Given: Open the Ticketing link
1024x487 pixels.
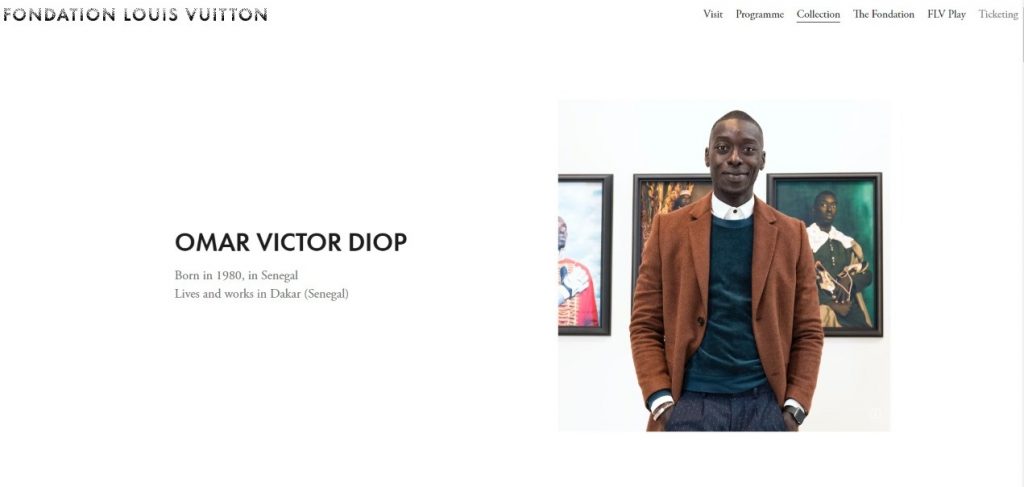Looking at the screenshot, I should tap(998, 14).
